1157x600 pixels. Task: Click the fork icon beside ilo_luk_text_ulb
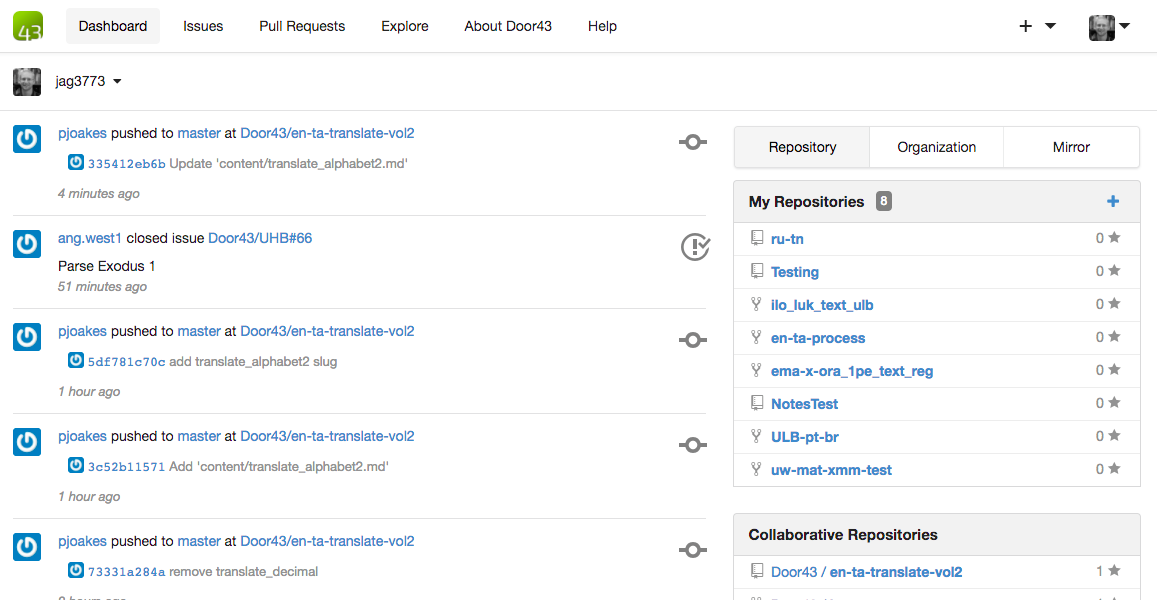tap(756, 304)
